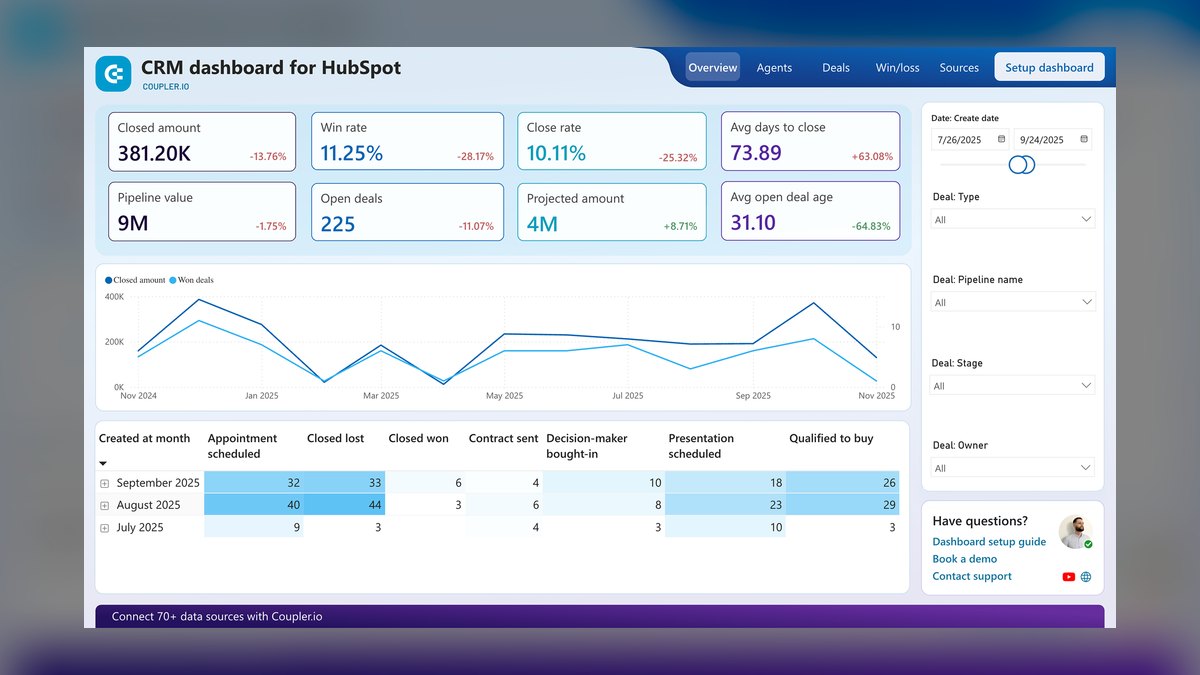This screenshot has height=675, width=1200.
Task: Open the website globe icon
Action: click(x=1086, y=577)
